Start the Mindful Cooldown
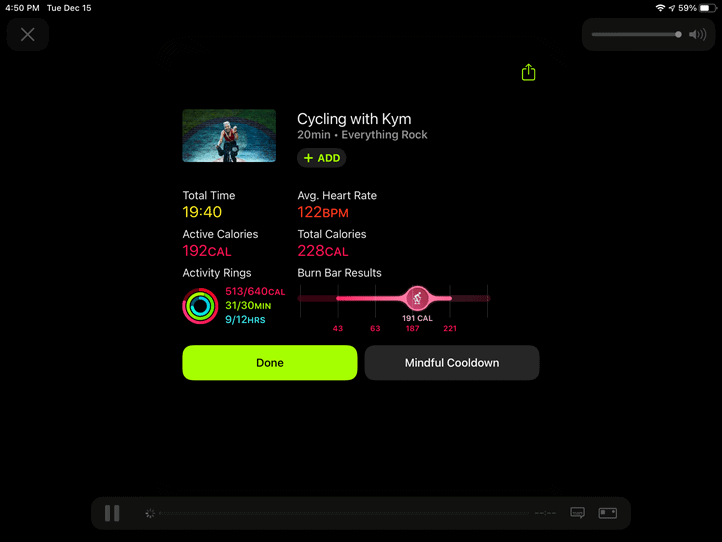The width and height of the screenshot is (722, 542). (x=452, y=363)
